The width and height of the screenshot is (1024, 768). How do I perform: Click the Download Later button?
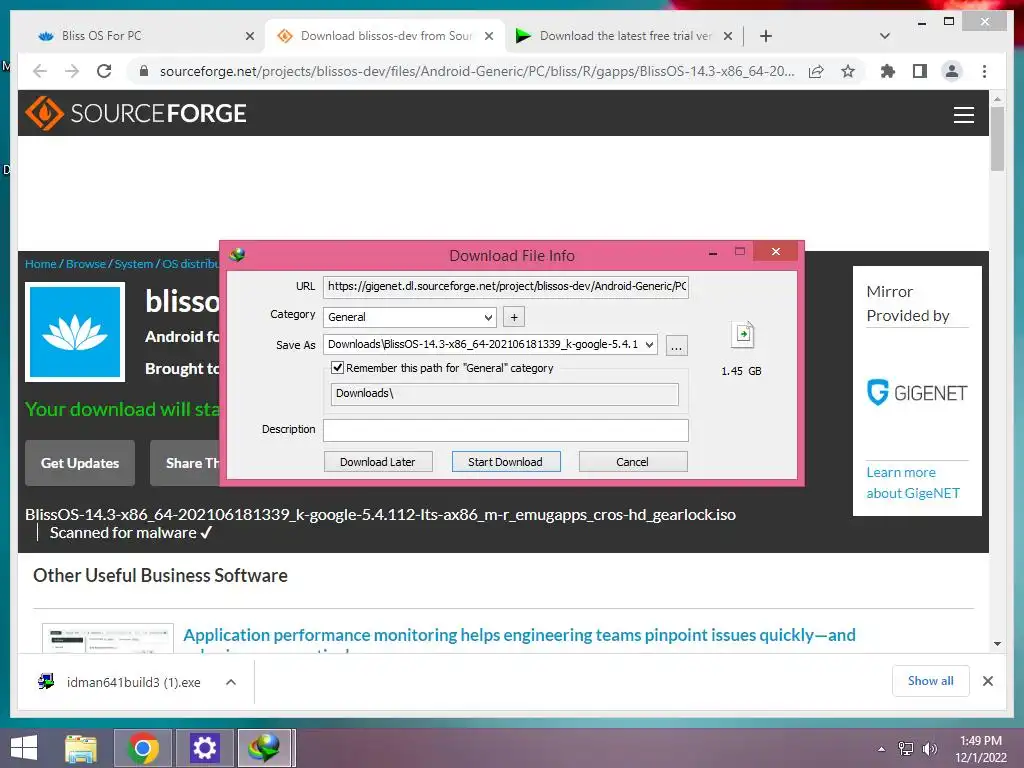click(377, 462)
